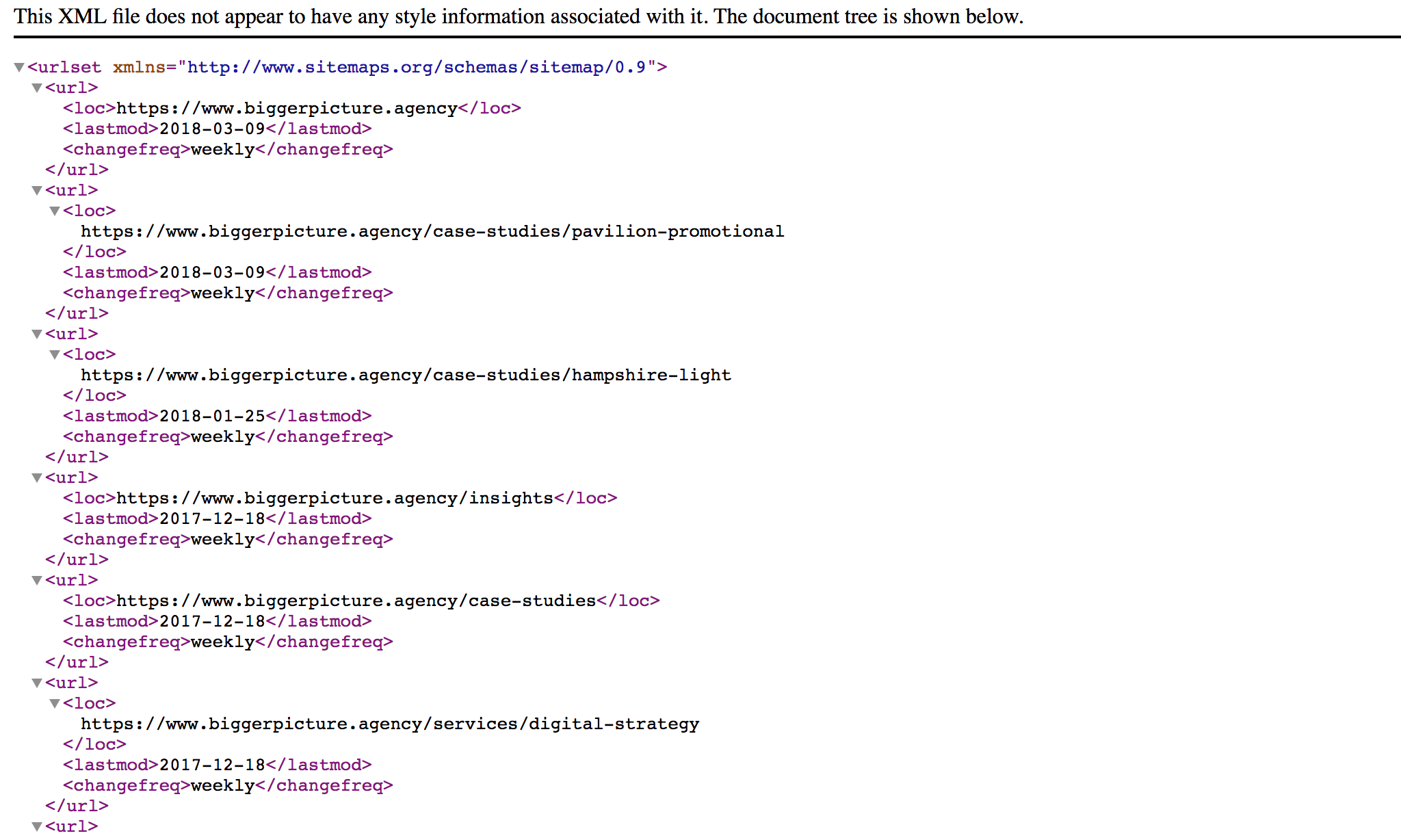
Task: Click lastmod 2017-12-18 under insights loc
Action: pyautogui.click(x=212, y=519)
